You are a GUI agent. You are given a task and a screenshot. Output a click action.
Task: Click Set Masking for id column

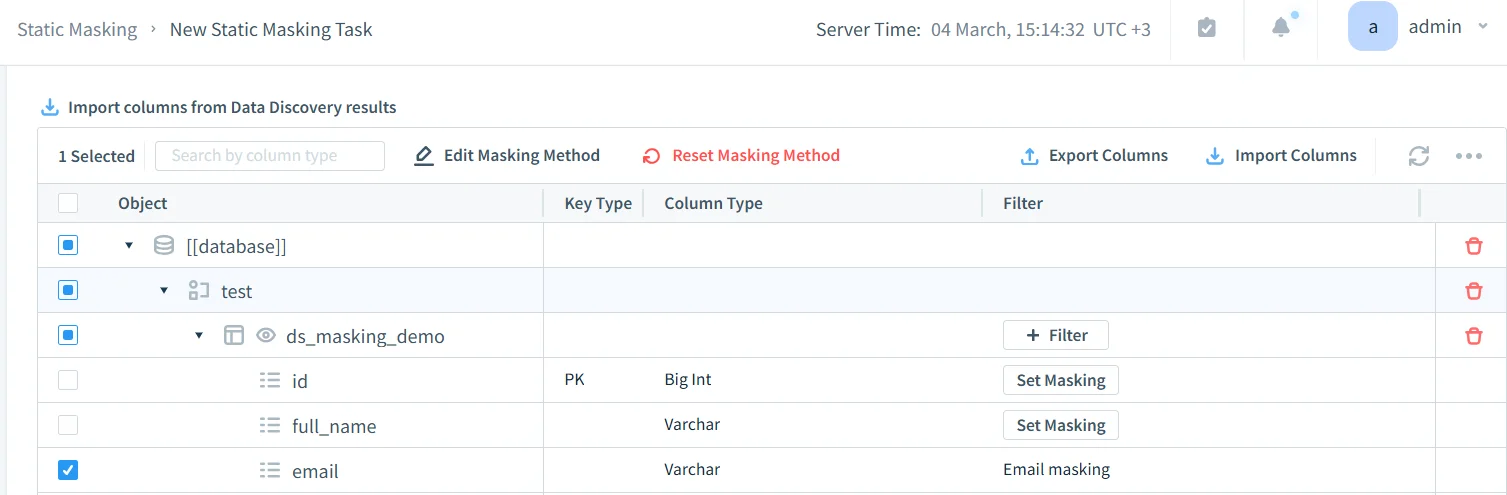1061,380
